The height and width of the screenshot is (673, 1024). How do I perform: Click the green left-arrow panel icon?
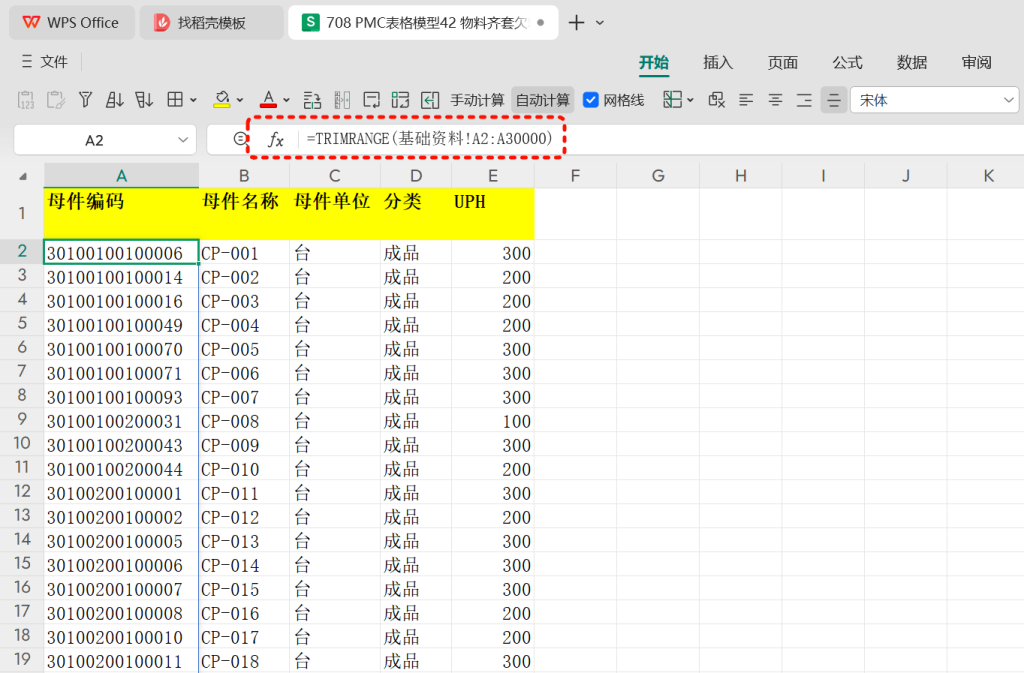click(430, 100)
